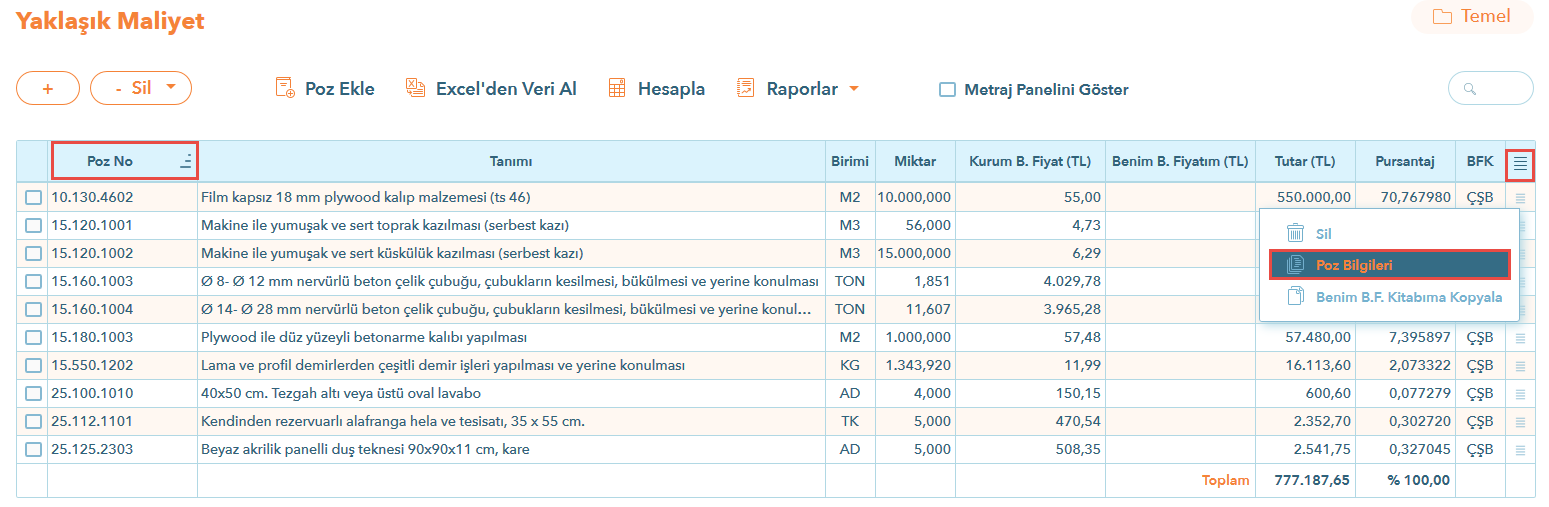Click the copy icon beside Benim B.F. Kitabıma

click(x=1295, y=296)
